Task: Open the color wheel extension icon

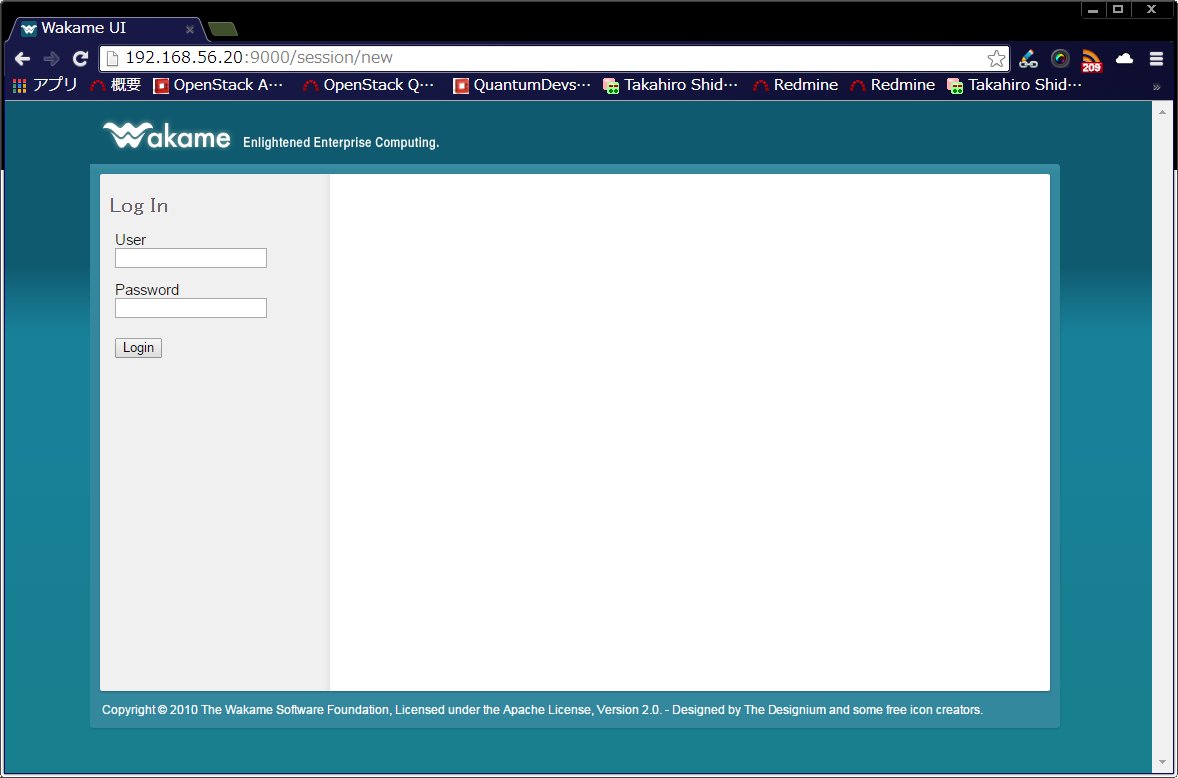Action: click(x=1060, y=59)
